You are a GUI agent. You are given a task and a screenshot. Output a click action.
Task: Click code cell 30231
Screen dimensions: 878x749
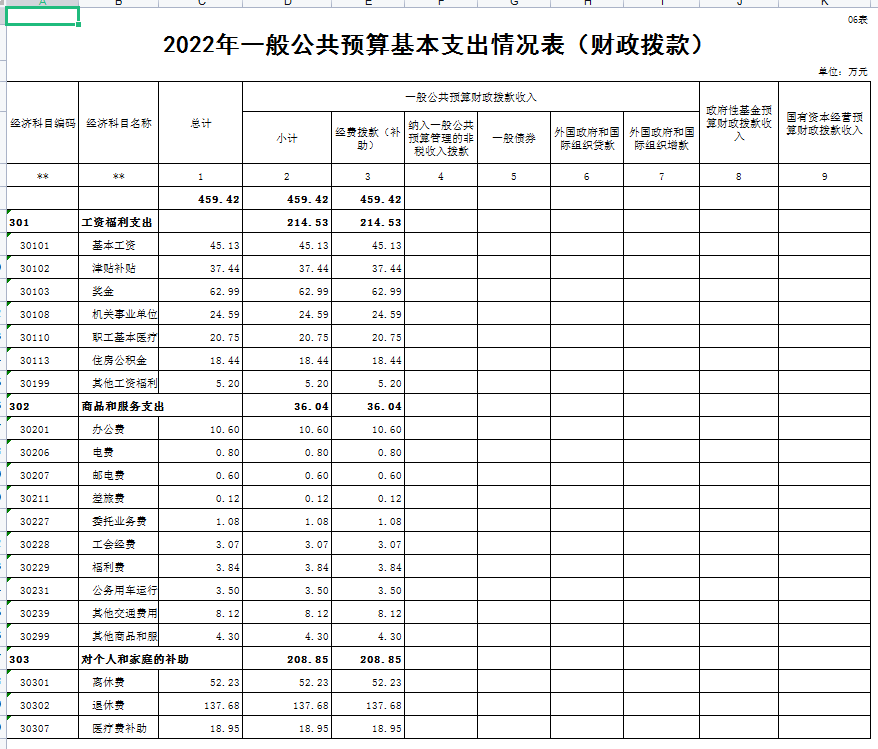tap(43, 590)
